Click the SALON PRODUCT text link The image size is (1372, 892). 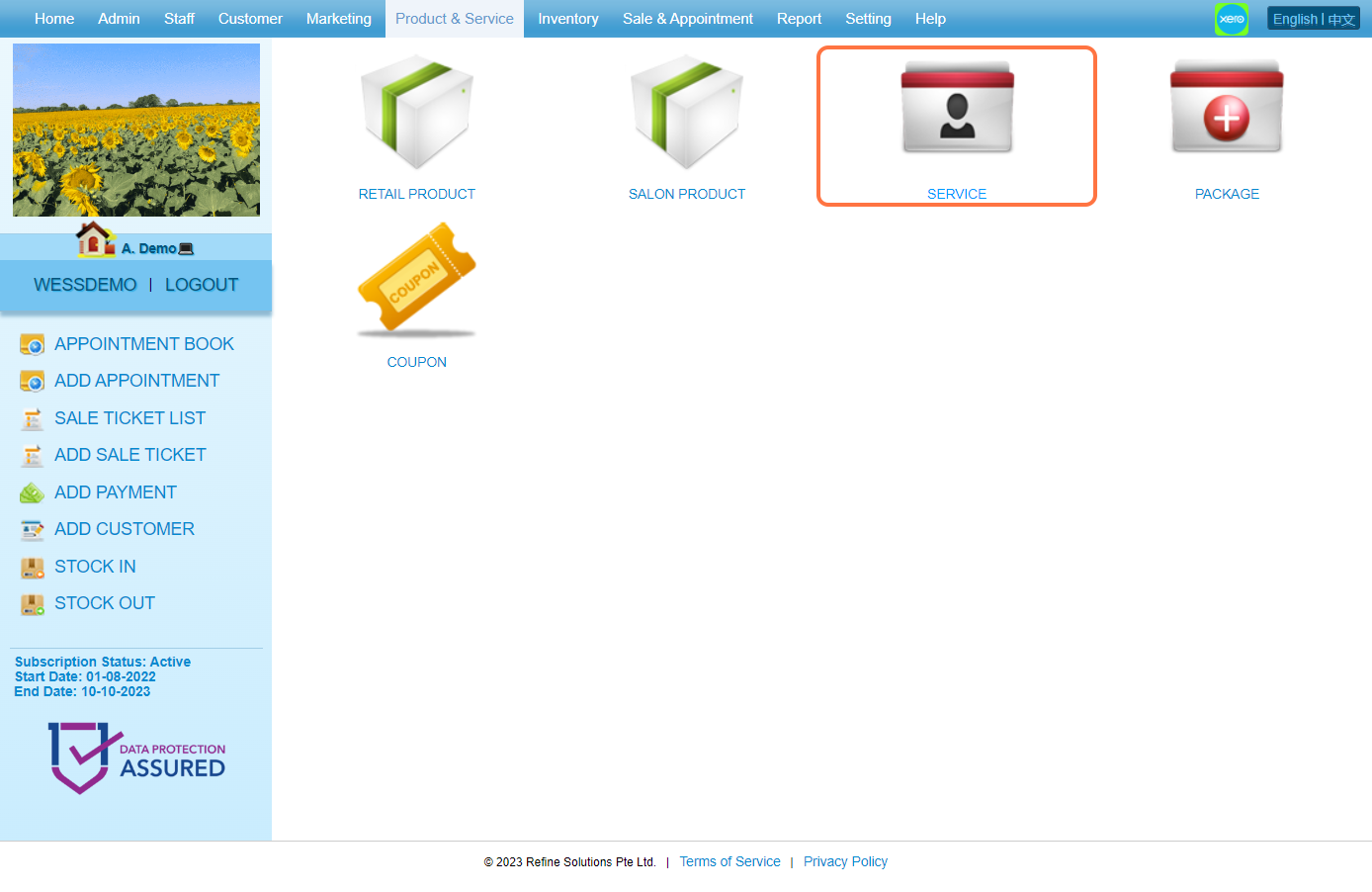point(687,194)
